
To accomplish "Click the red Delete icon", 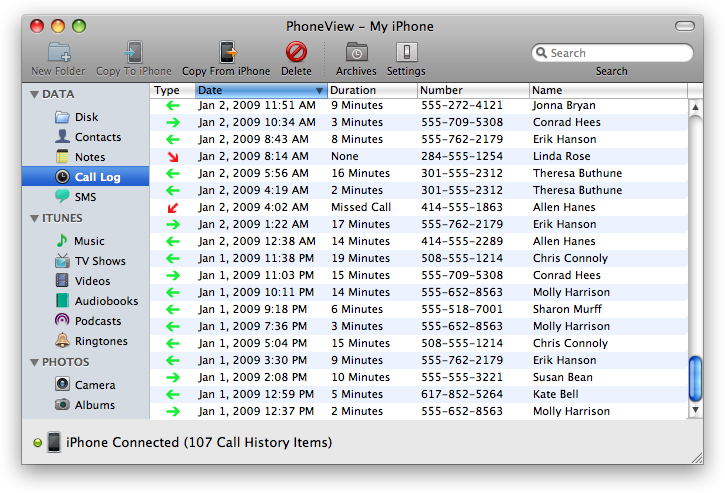I will coord(296,52).
